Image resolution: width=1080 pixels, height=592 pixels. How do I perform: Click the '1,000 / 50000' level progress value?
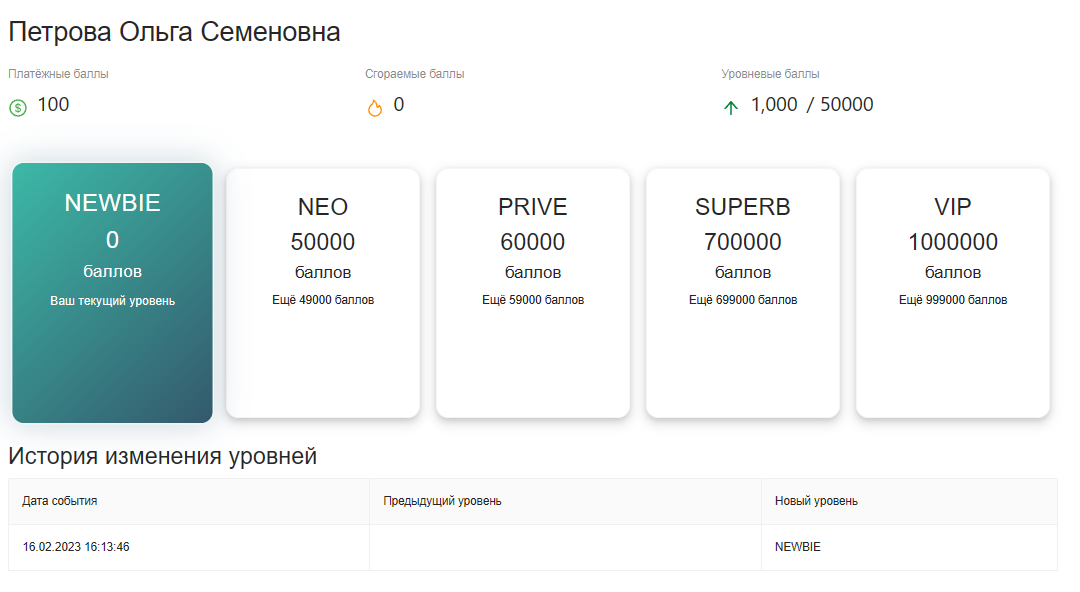click(x=812, y=105)
